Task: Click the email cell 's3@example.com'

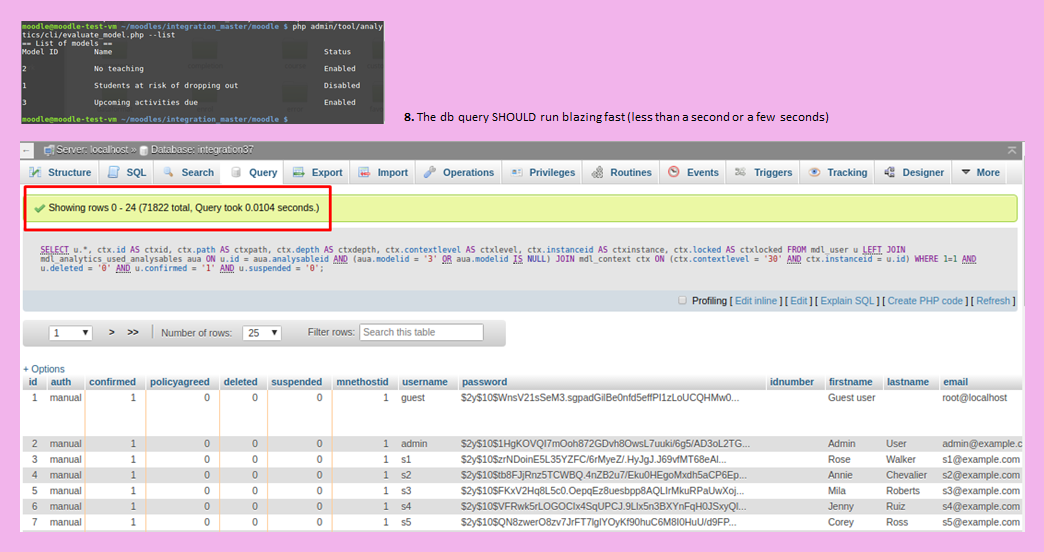Action: click(981, 491)
